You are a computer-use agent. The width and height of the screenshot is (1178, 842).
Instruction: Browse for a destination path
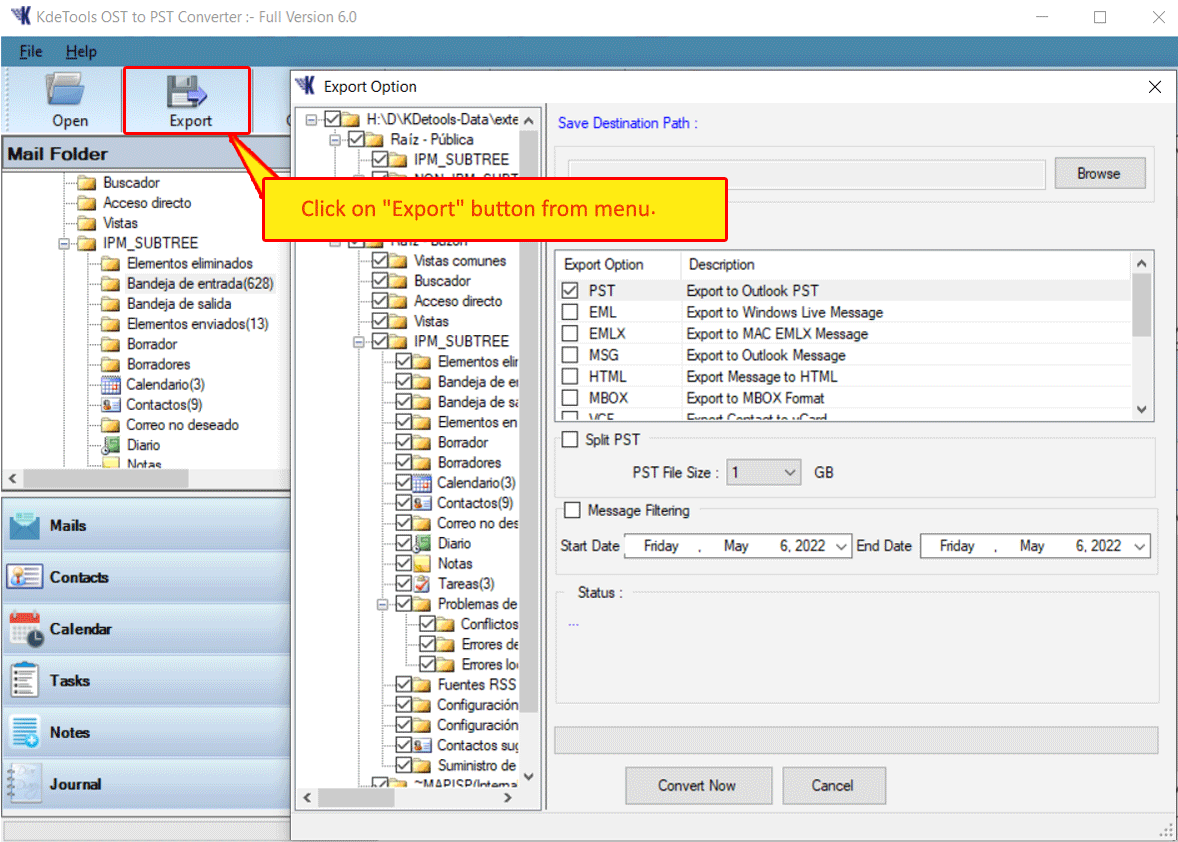coord(1100,172)
